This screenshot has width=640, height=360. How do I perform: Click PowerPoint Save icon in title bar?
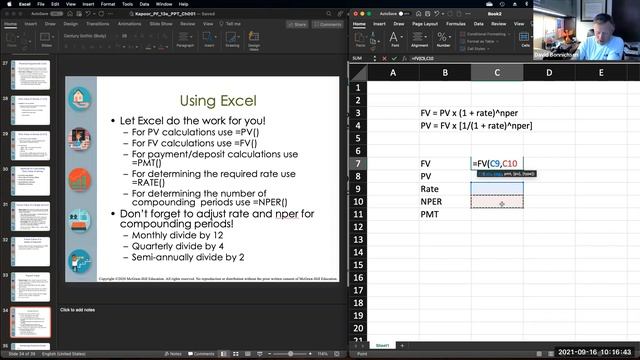coord(79,14)
